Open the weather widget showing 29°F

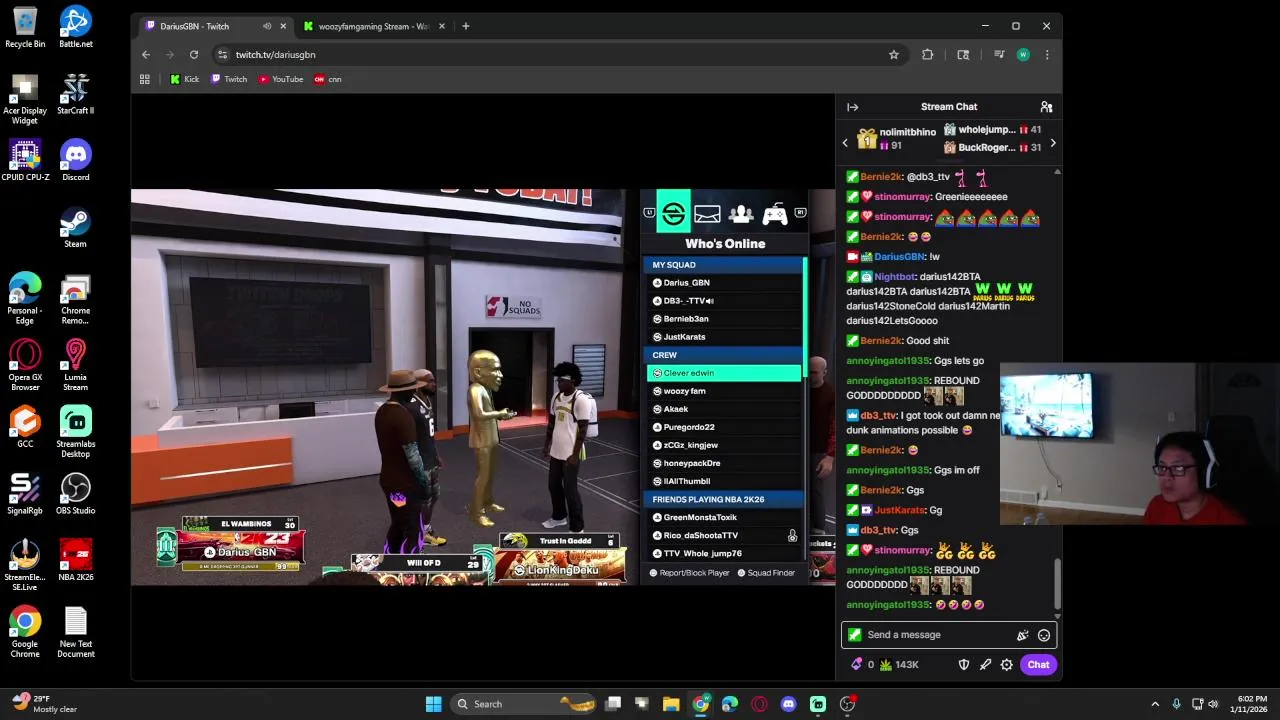tap(45, 704)
